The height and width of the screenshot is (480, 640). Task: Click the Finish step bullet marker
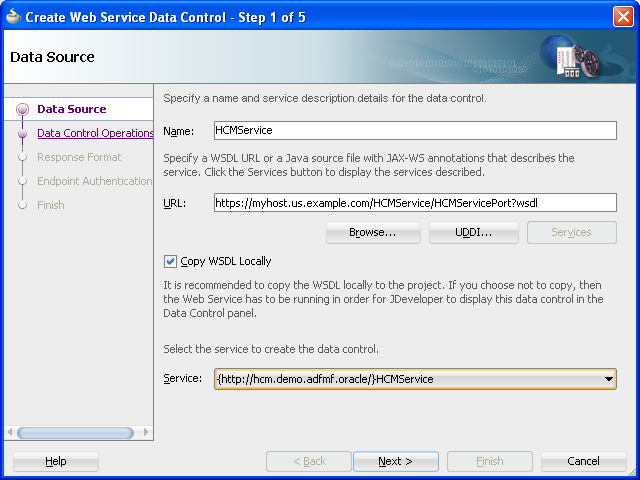pos(22,205)
